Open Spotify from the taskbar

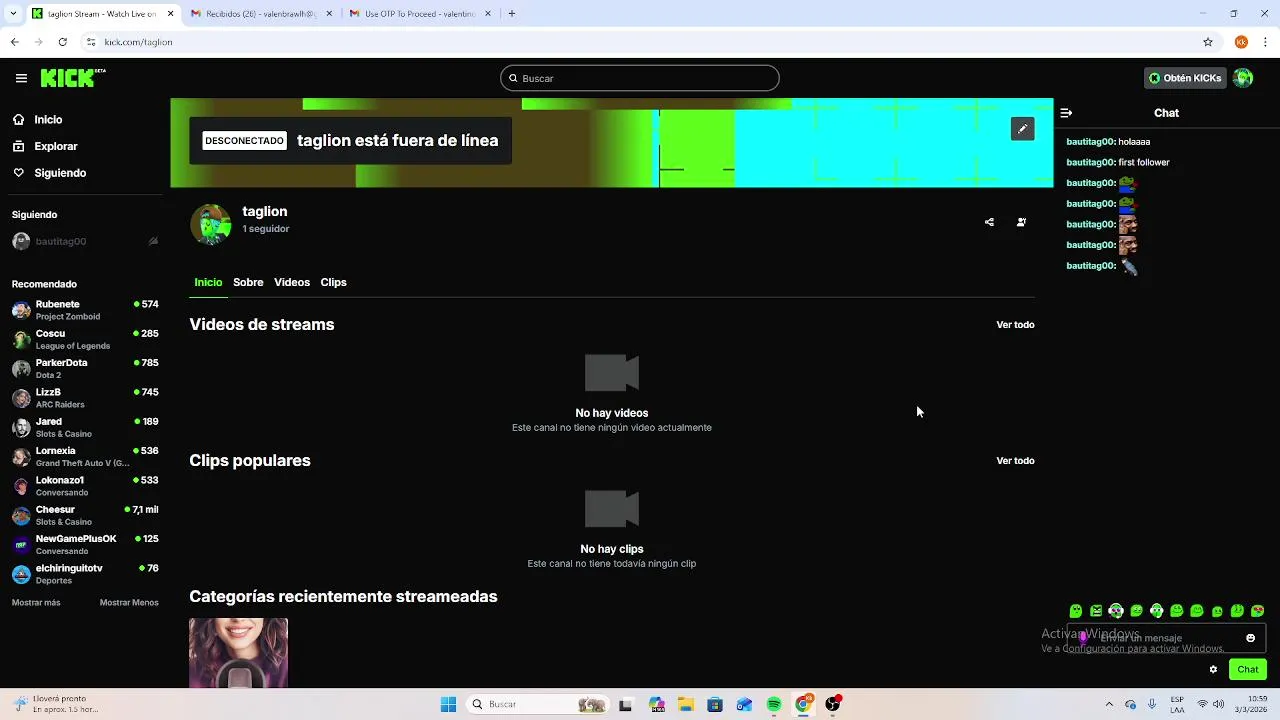[774, 705]
